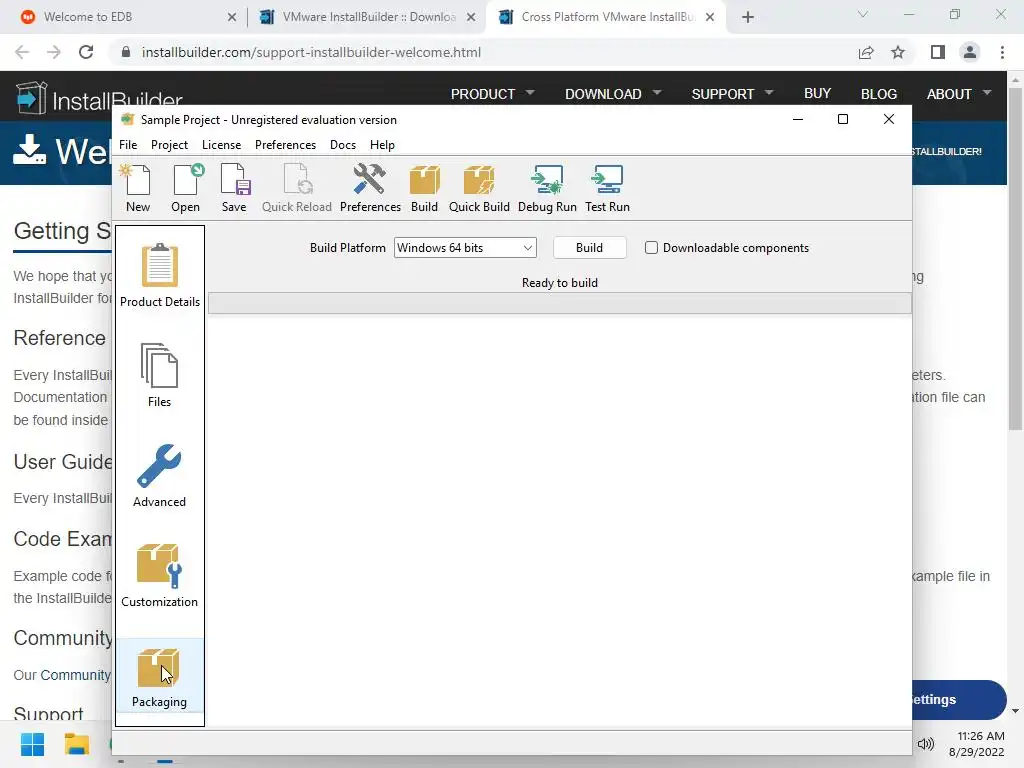Open the Help menu
Viewport: 1024px width, 768px height.
382,145
